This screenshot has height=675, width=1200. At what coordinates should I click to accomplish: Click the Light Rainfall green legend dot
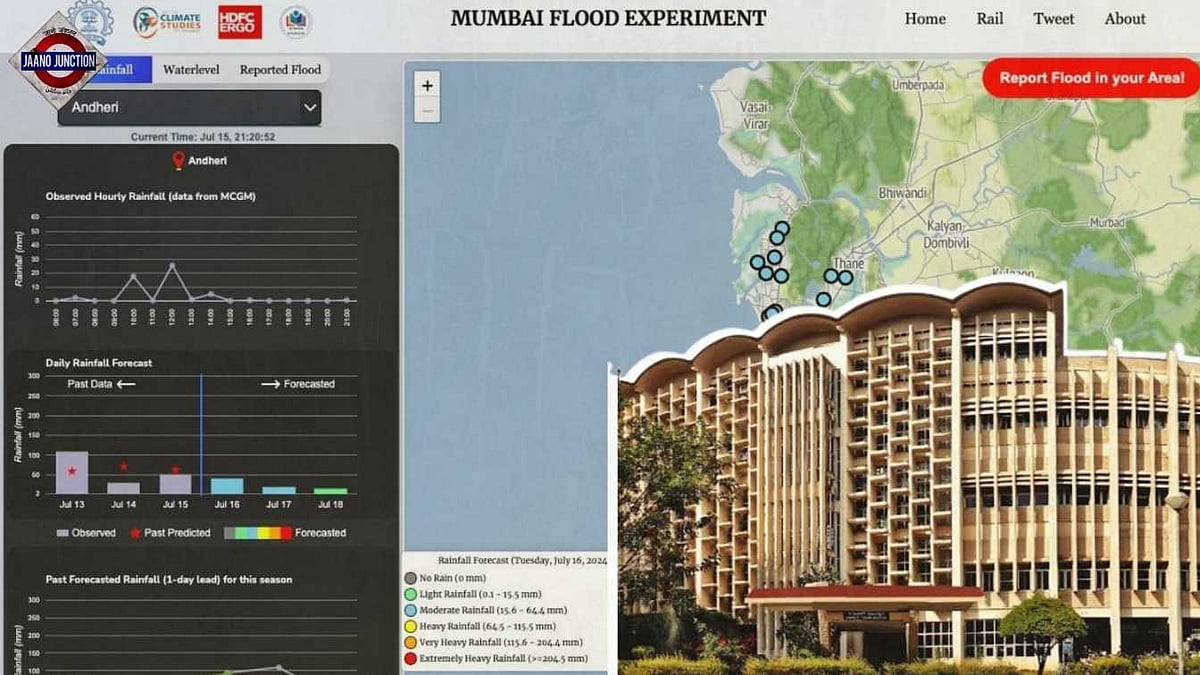pyautogui.click(x=411, y=594)
